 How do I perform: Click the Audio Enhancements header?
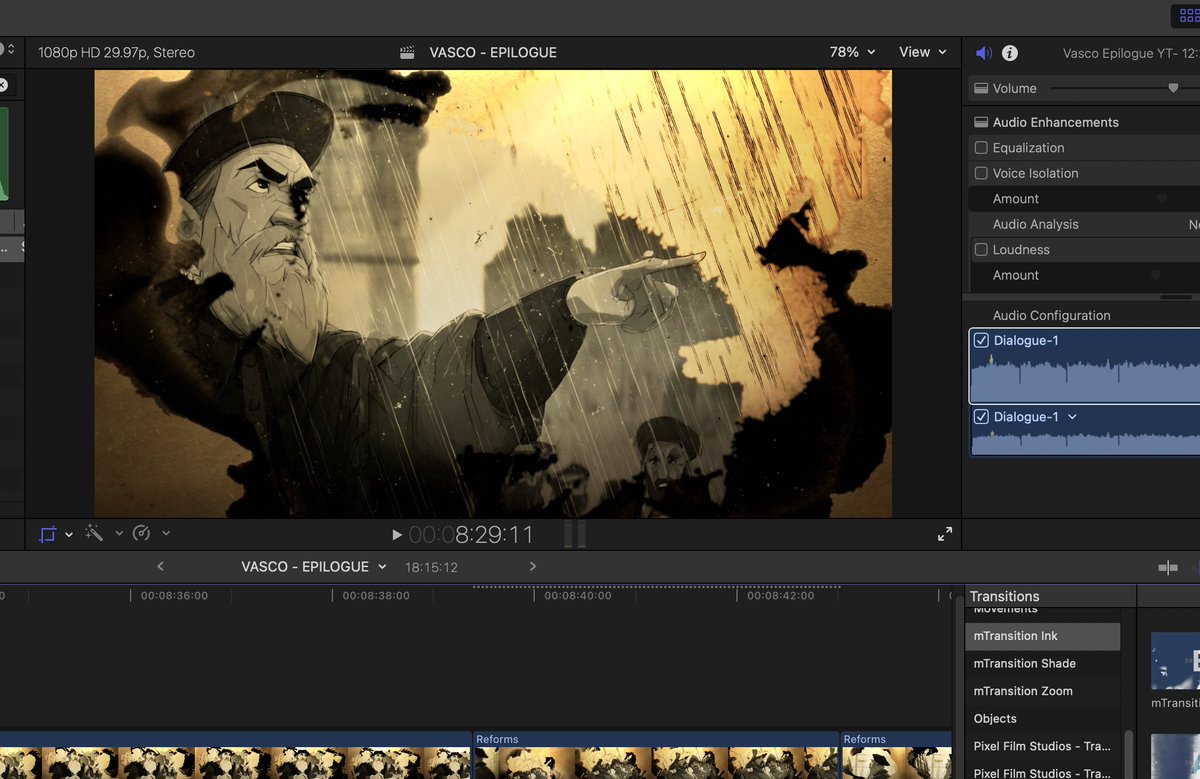point(1055,122)
